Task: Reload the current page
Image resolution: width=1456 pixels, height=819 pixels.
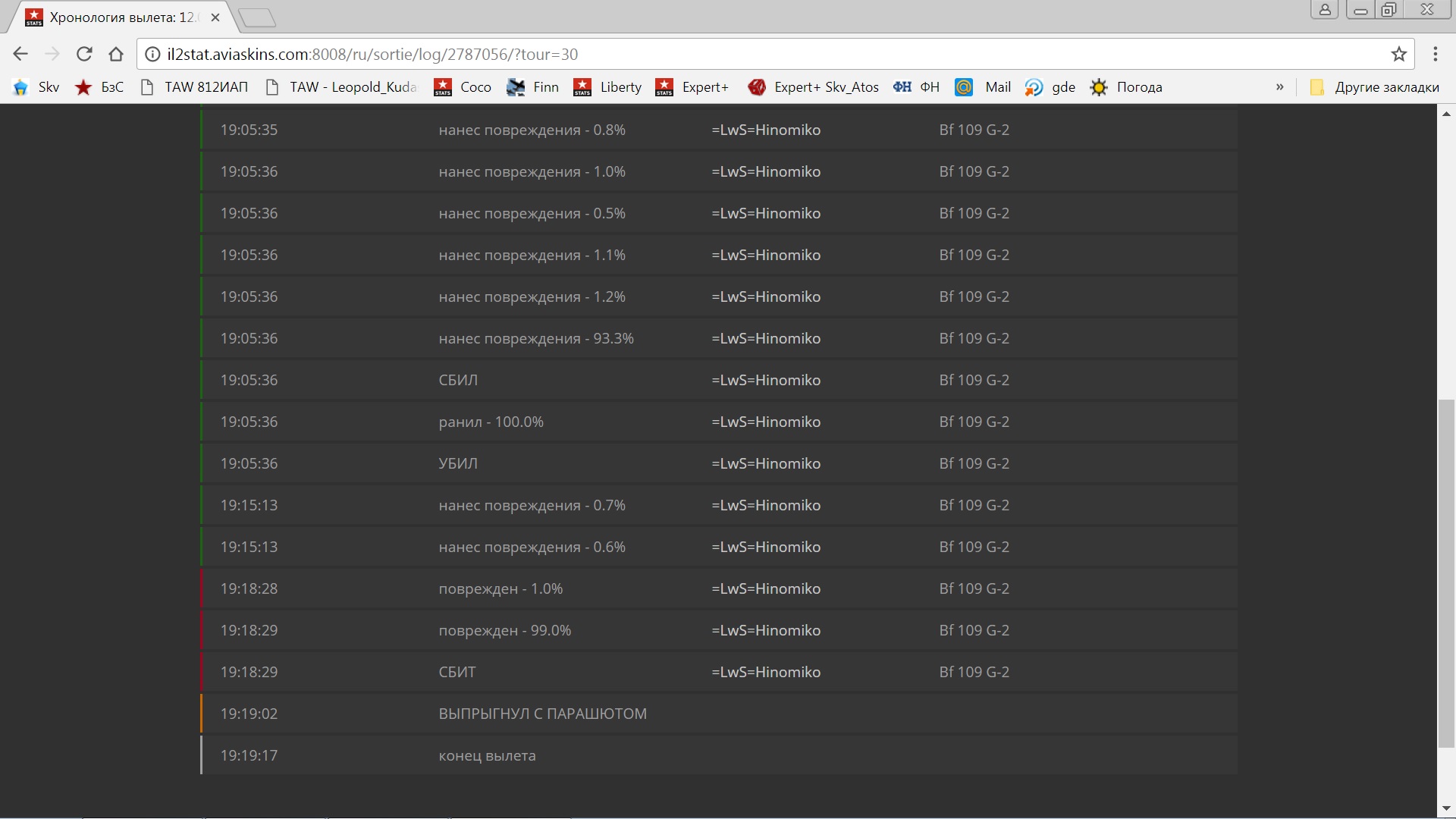Action: pos(84,54)
